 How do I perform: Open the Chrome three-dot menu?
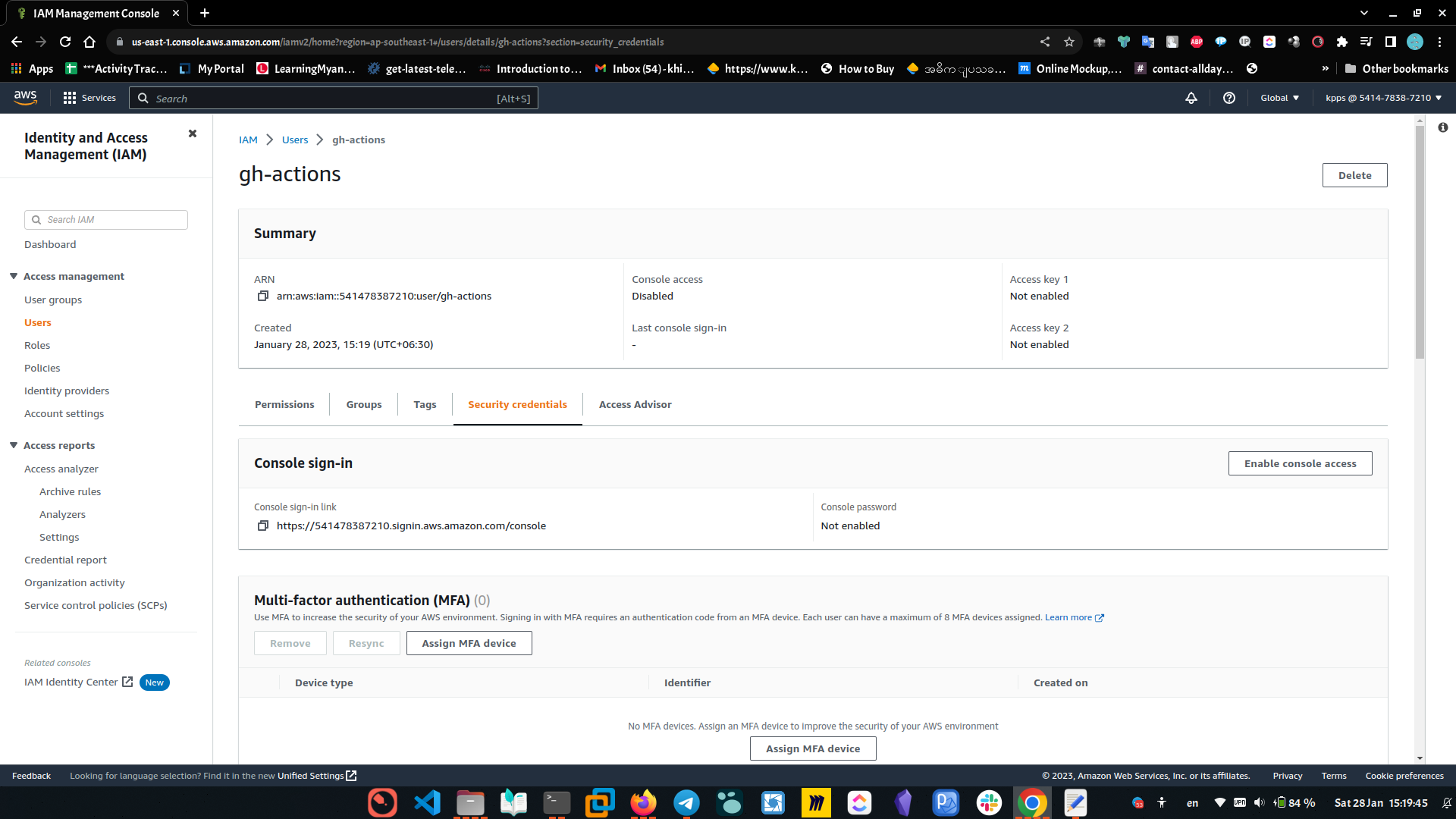1439,42
